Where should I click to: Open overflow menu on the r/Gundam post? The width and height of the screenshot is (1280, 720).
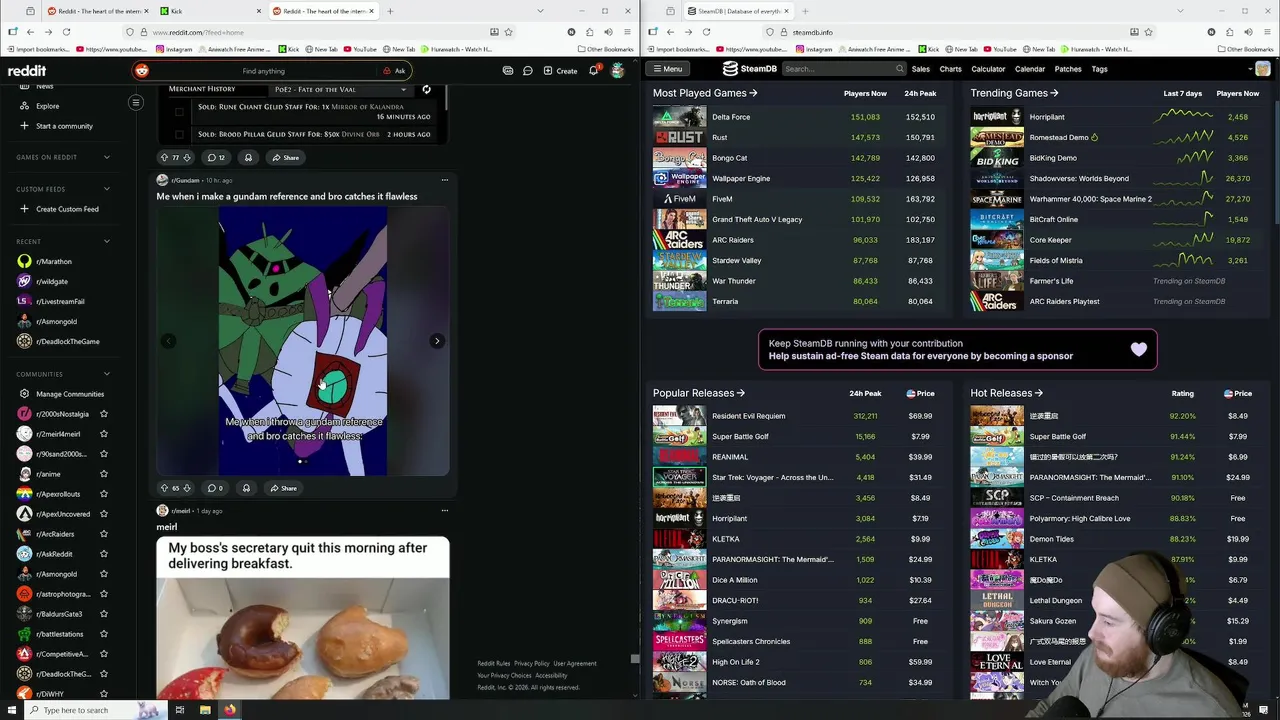coord(444,180)
